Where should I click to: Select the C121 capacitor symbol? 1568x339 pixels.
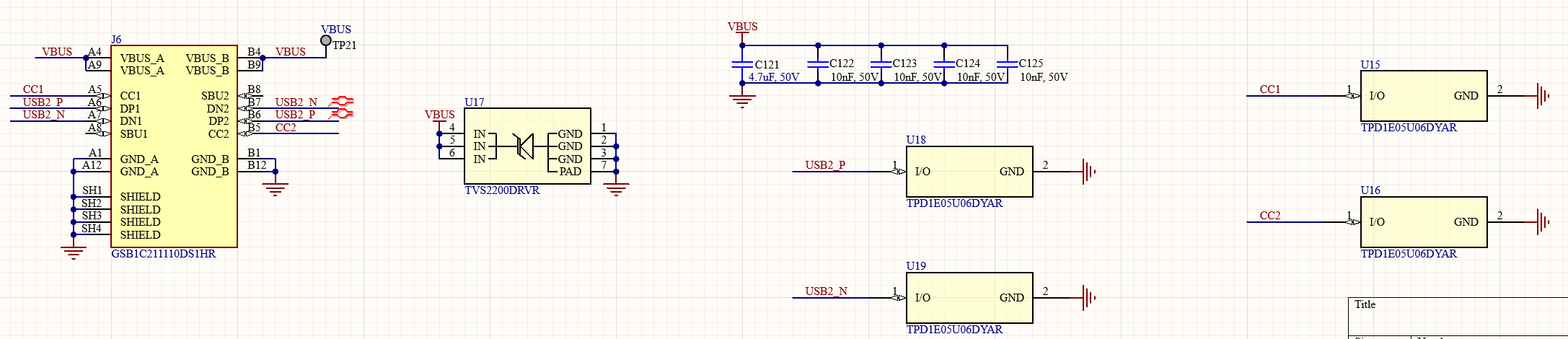tap(742, 64)
